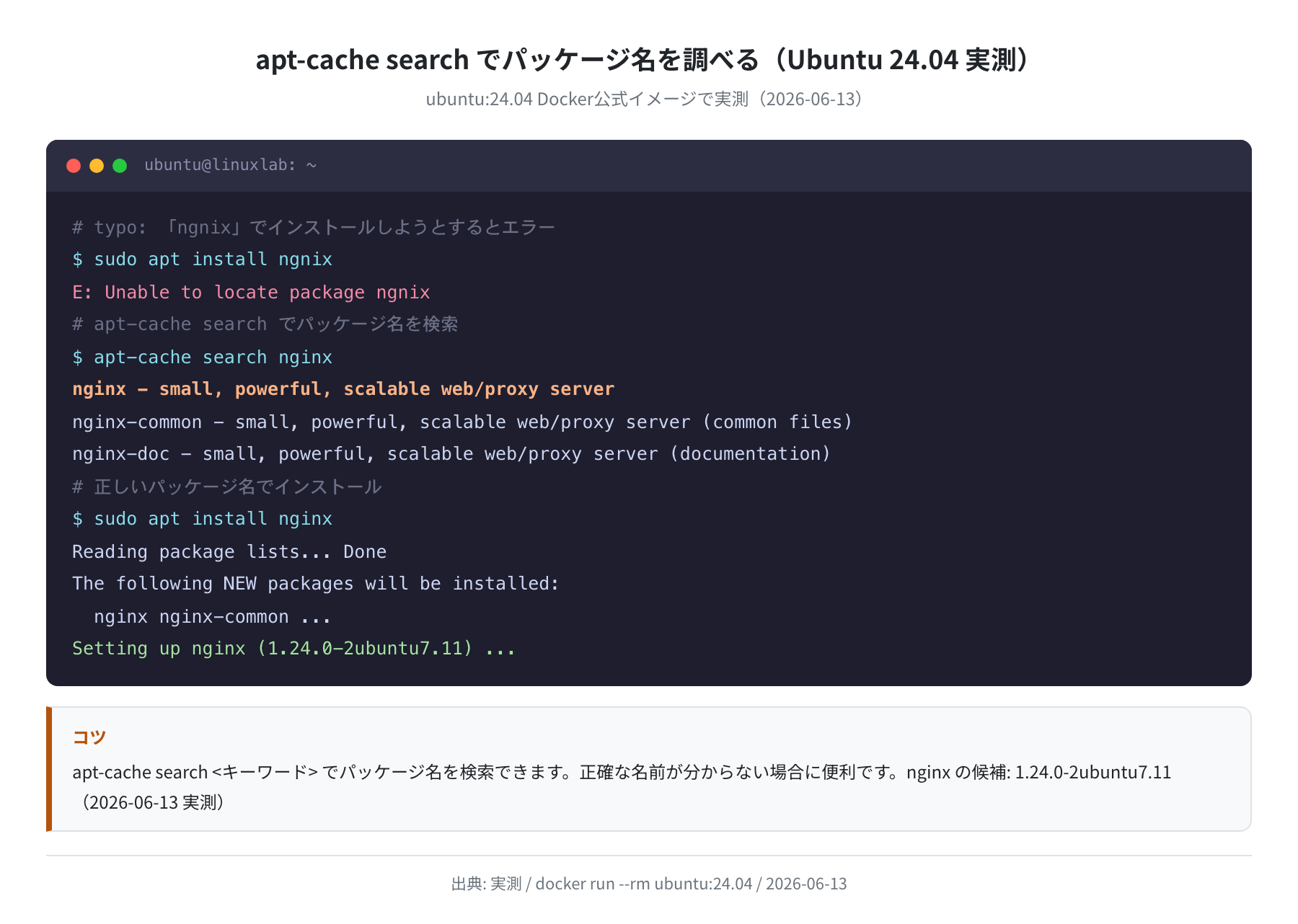Click the comment '# apt-cache search でパッケージ名を検索'
Image resolution: width=1298 pixels, height=924 pixels.
265,324
